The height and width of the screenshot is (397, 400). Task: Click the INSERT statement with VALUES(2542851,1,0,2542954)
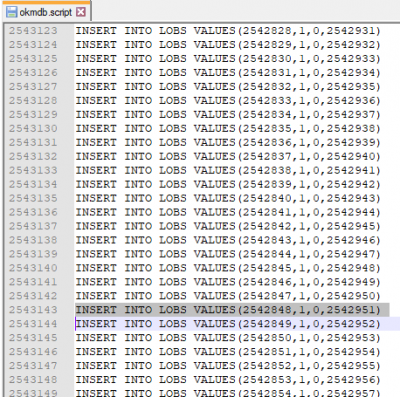[x=228, y=352]
